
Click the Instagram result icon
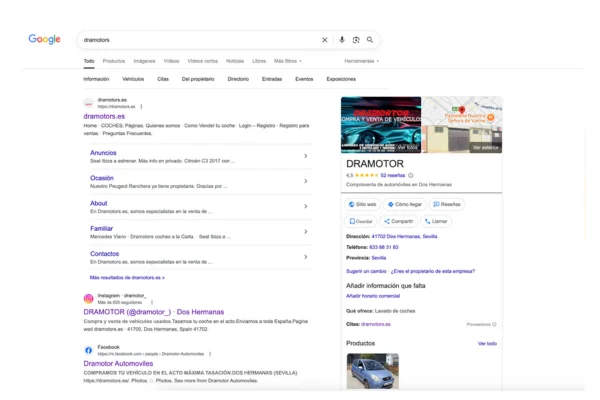(x=88, y=299)
